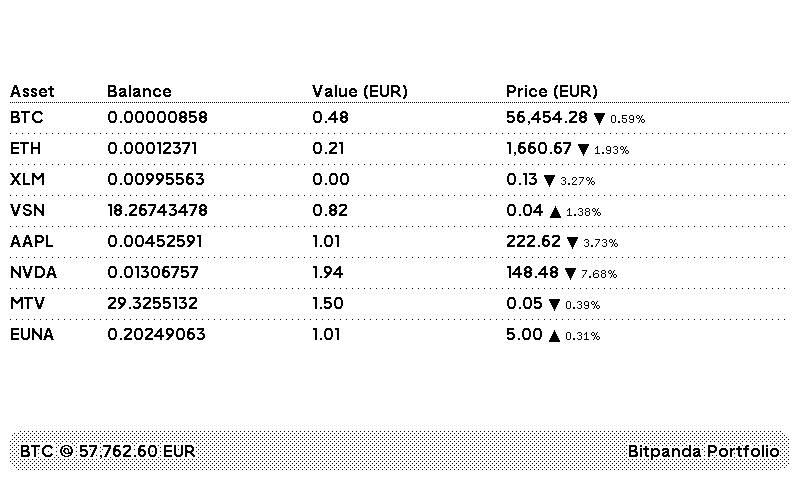Click the down triangle next to XLM price
This screenshot has width=800, height=480.
click(549, 181)
